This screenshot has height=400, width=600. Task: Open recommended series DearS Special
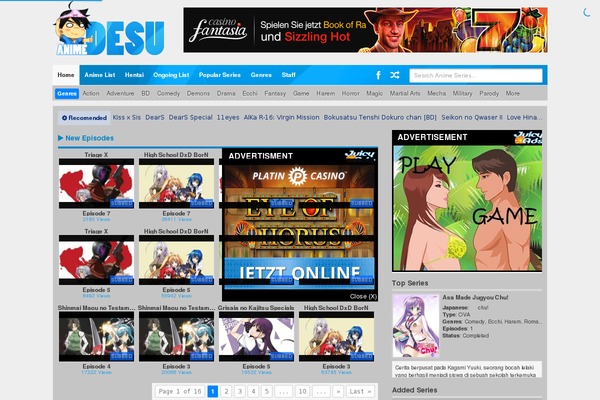pyautogui.click(x=191, y=118)
